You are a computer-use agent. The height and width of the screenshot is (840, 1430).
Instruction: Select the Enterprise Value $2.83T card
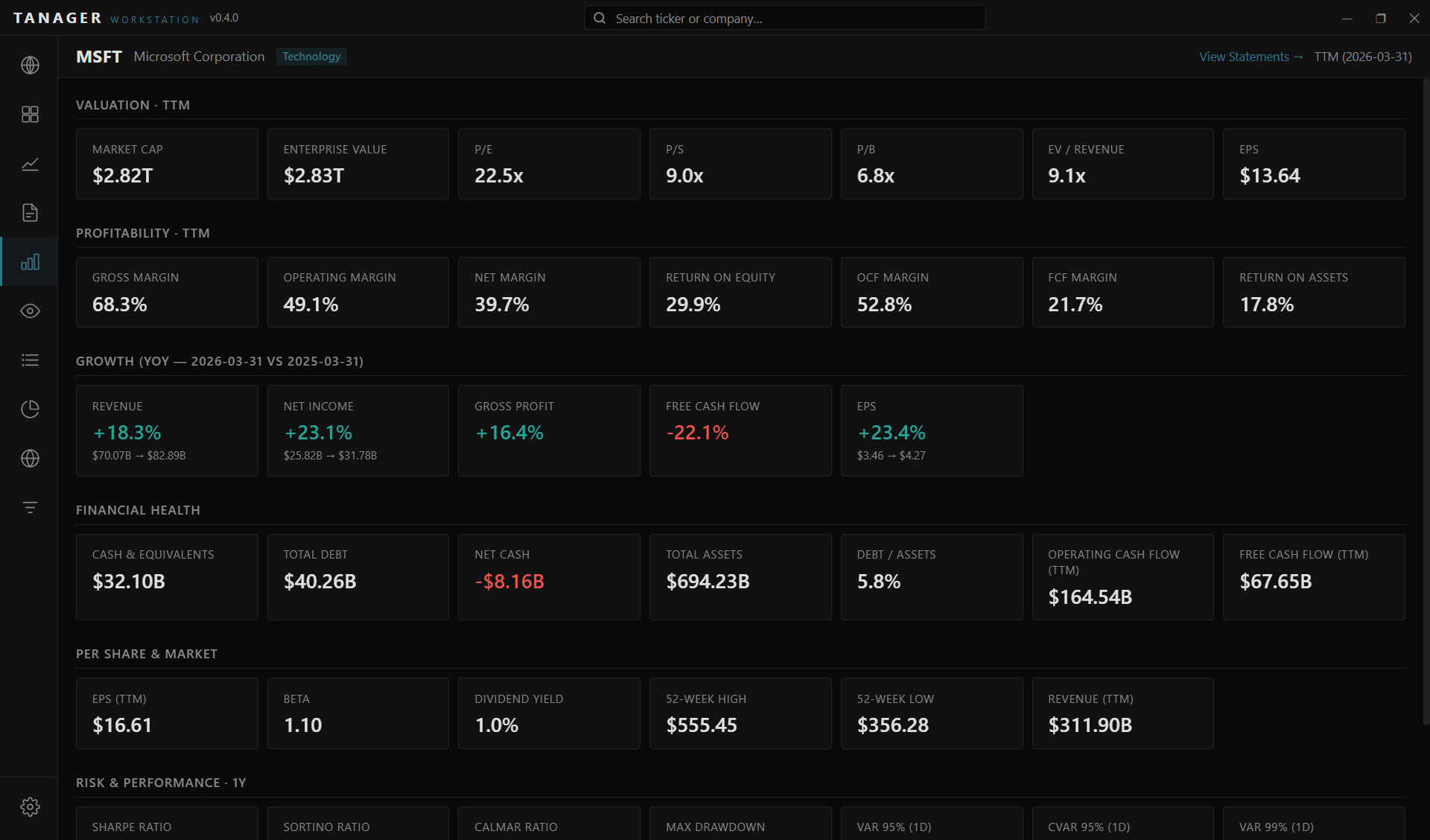tap(358, 164)
